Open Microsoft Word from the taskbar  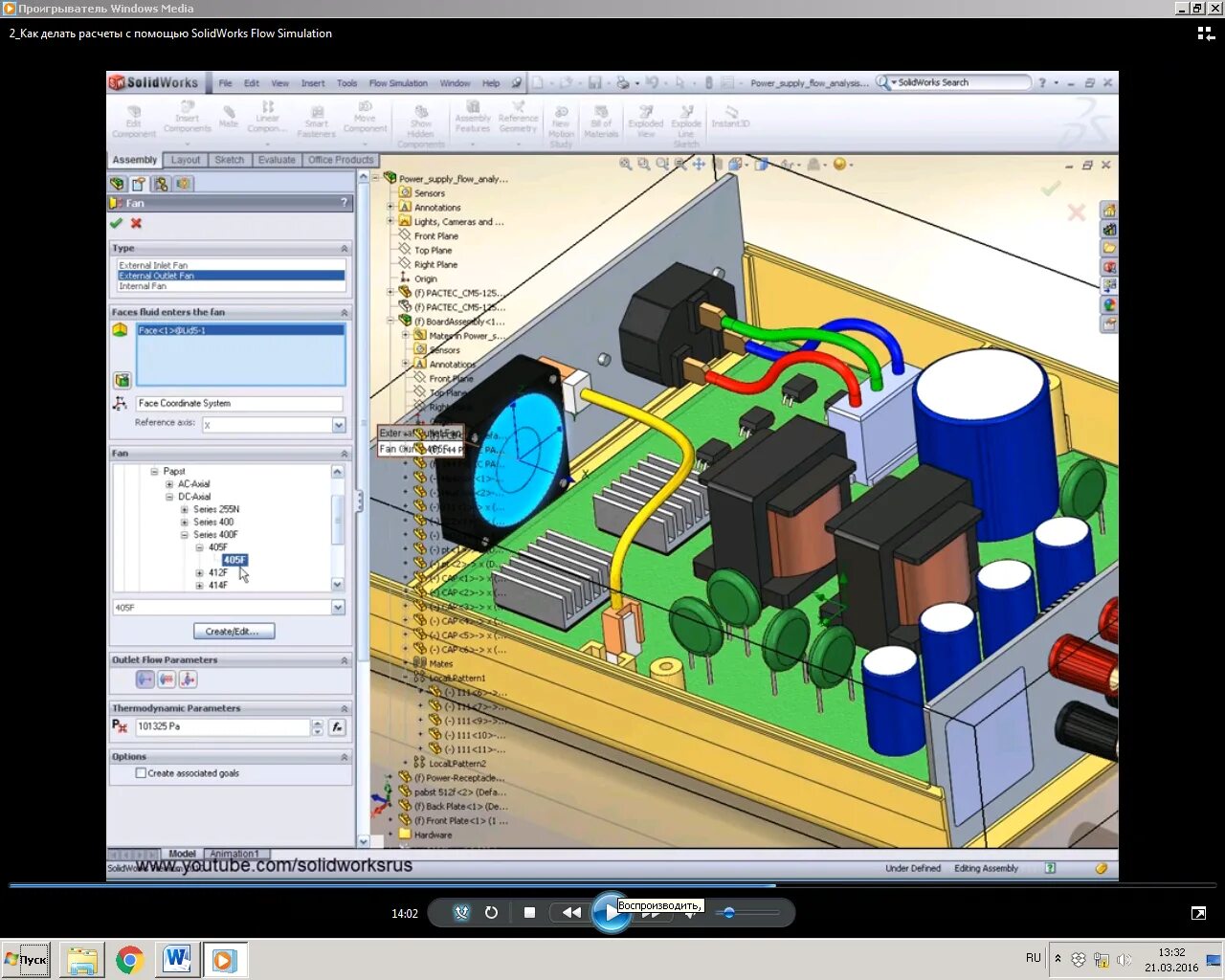tap(177, 959)
